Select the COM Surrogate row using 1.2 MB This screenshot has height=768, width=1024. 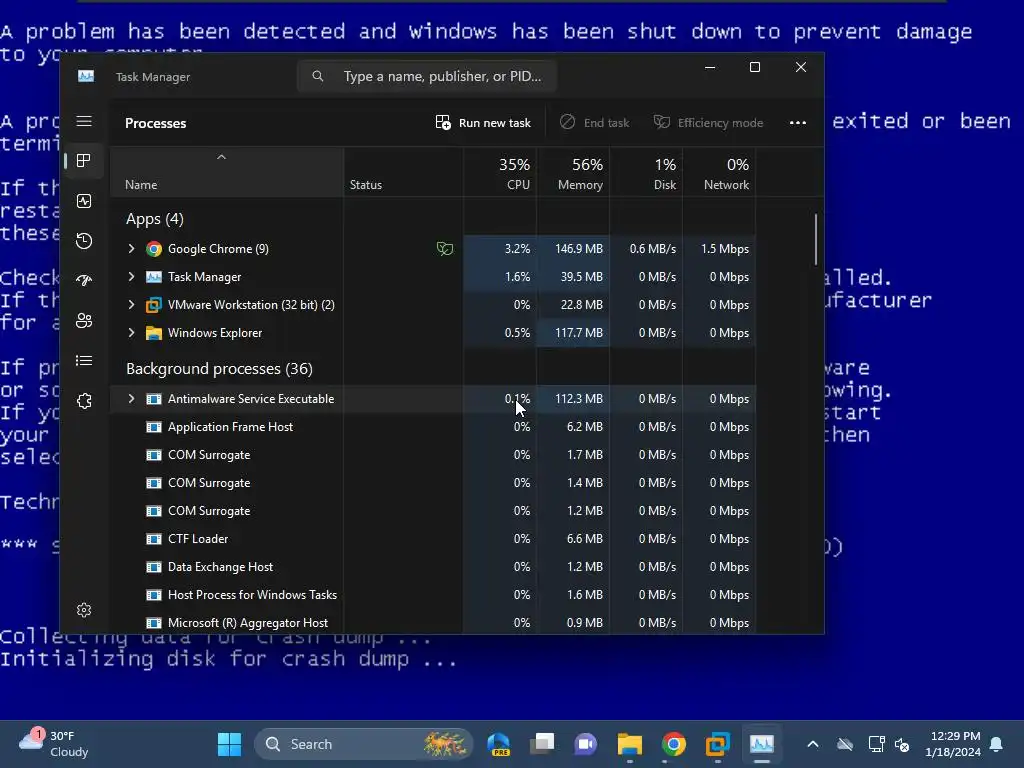(x=432, y=511)
